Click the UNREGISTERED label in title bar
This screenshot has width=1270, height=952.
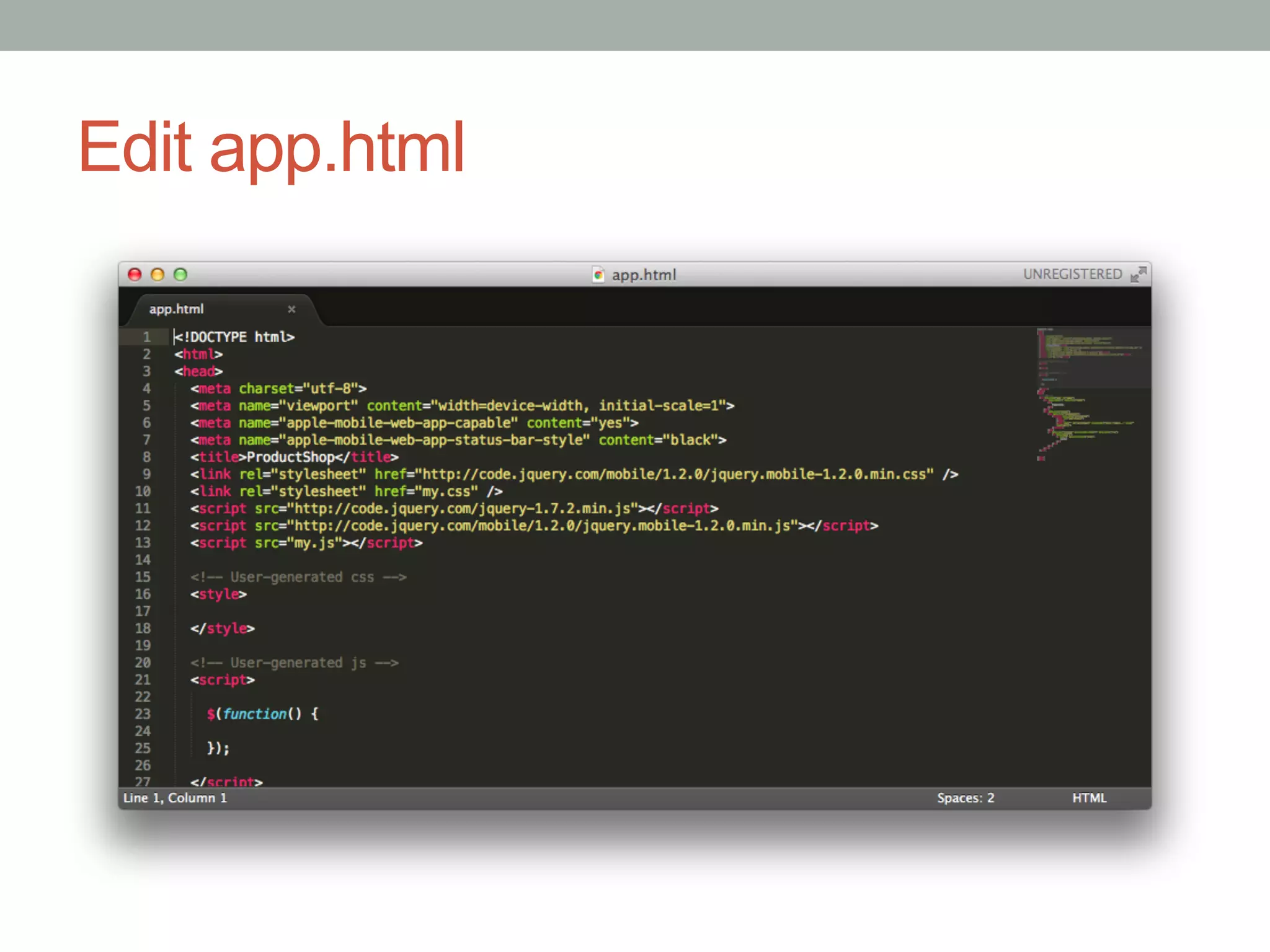1072,274
